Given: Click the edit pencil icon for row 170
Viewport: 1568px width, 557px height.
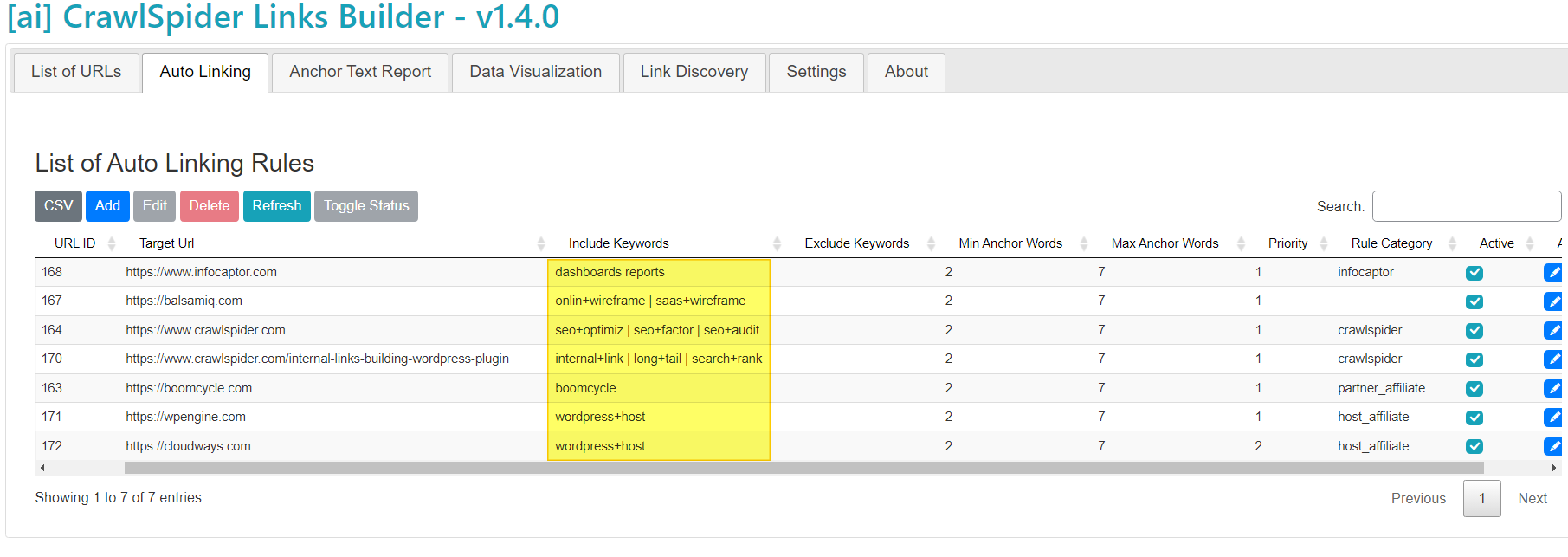Looking at the screenshot, I should (1552, 359).
